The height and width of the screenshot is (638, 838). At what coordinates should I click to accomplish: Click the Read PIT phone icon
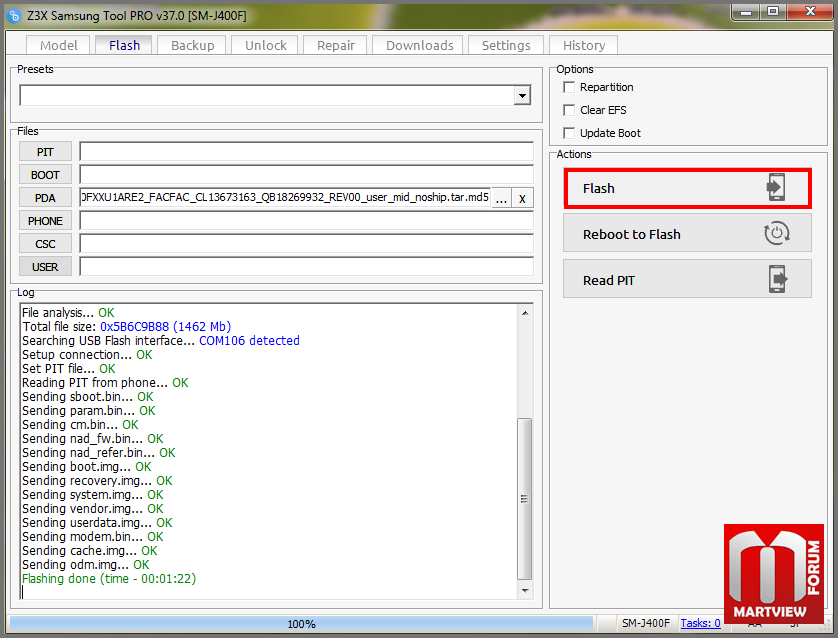[x=778, y=279]
